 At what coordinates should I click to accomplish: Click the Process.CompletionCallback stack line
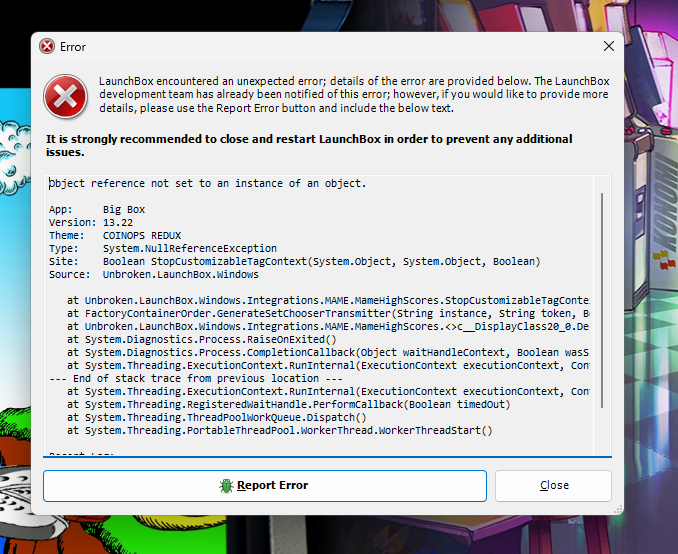[328, 352]
